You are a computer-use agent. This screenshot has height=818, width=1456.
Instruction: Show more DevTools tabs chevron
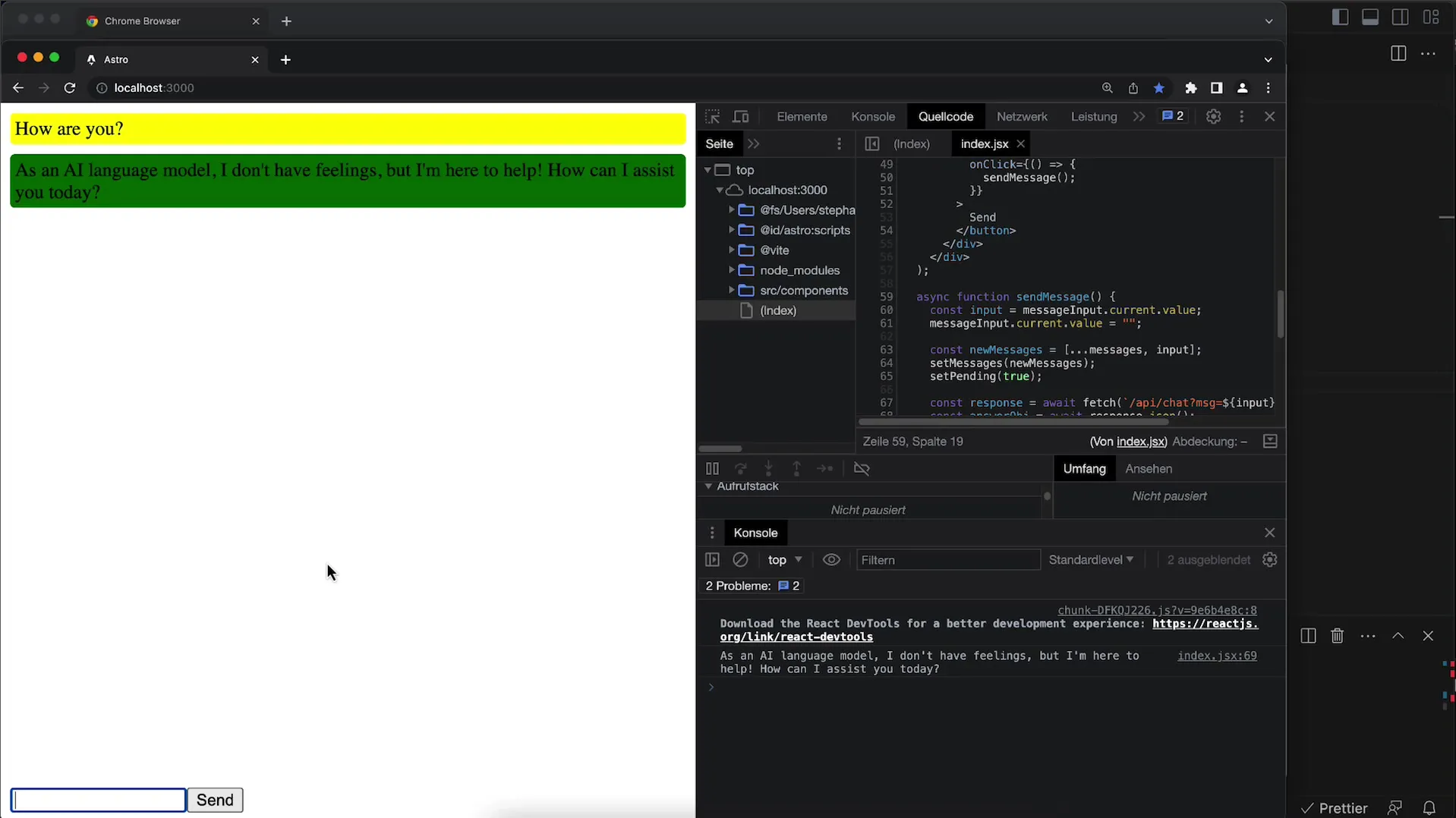[x=1139, y=117]
